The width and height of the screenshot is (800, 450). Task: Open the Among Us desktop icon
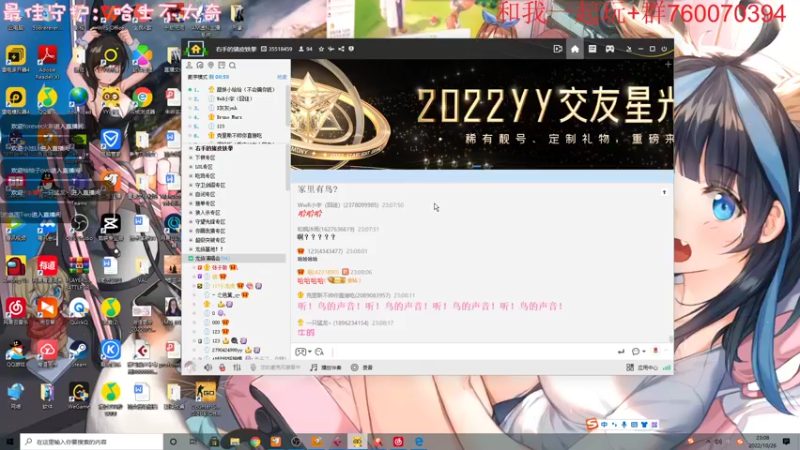[16, 270]
